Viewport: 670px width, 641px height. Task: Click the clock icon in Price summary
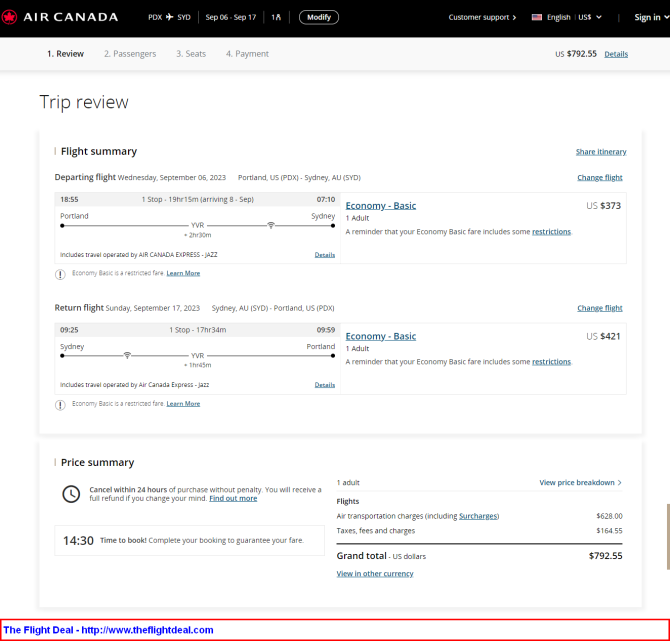point(71,494)
